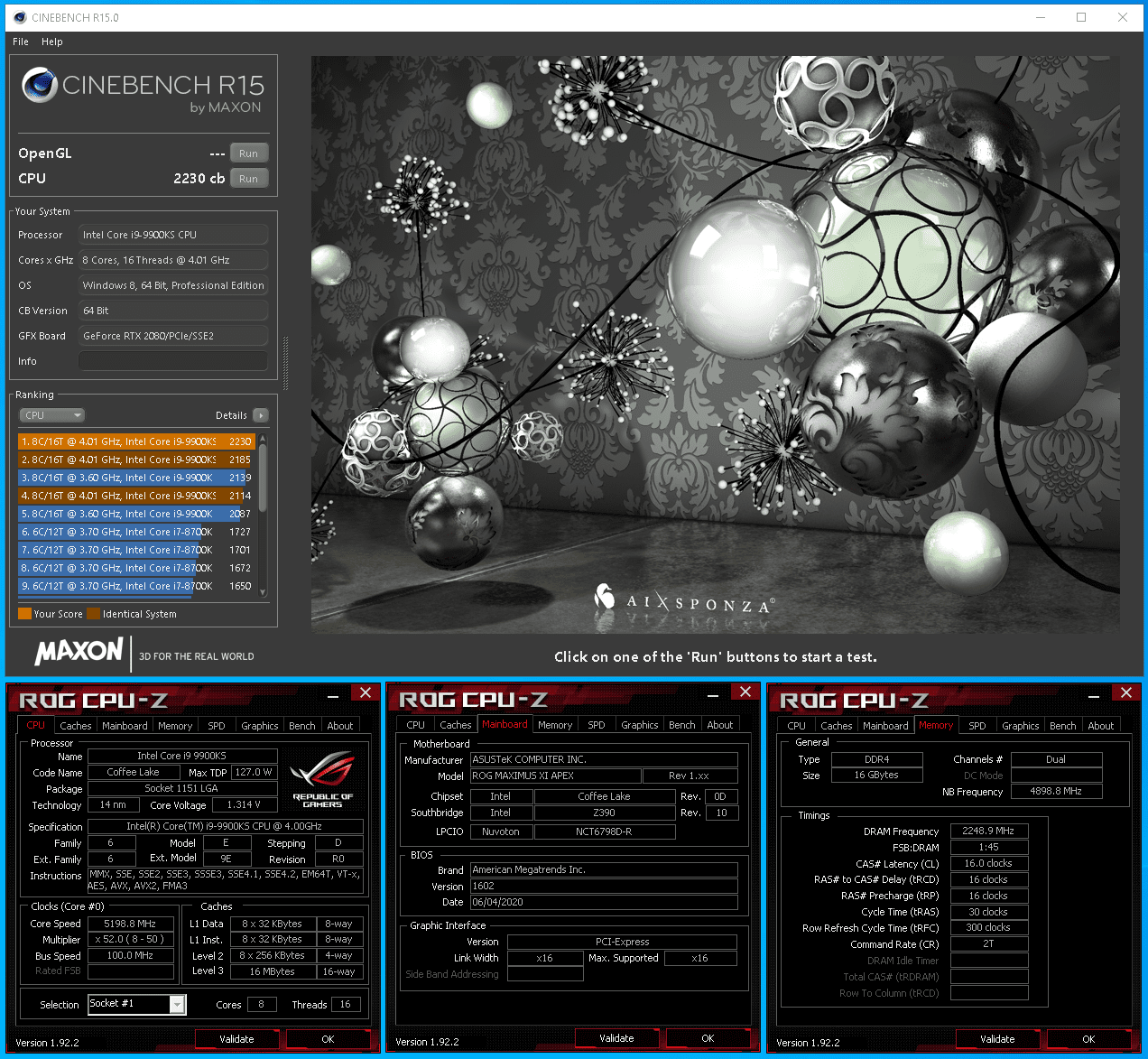Click the orange Your Score legend swatch

coord(24,614)
